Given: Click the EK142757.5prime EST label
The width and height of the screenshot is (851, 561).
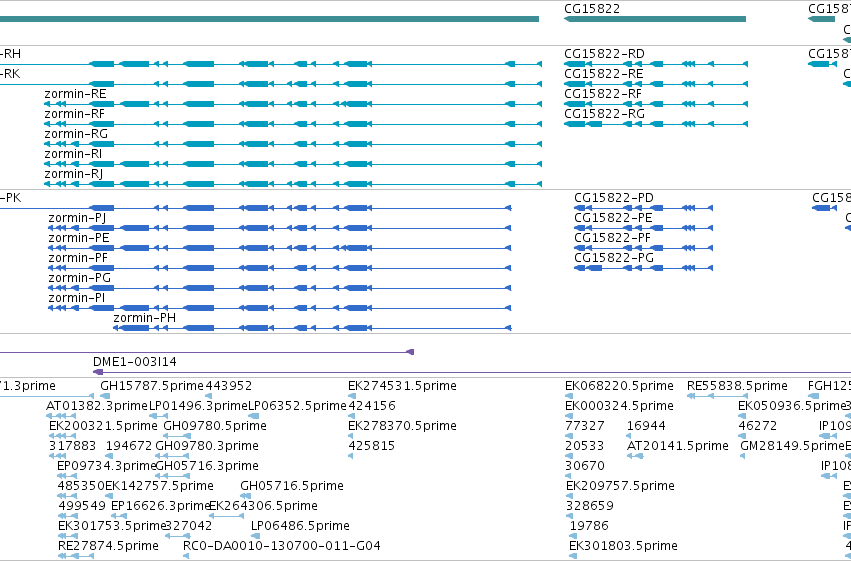Looking at the screenshot, I should tap(159, 487).
